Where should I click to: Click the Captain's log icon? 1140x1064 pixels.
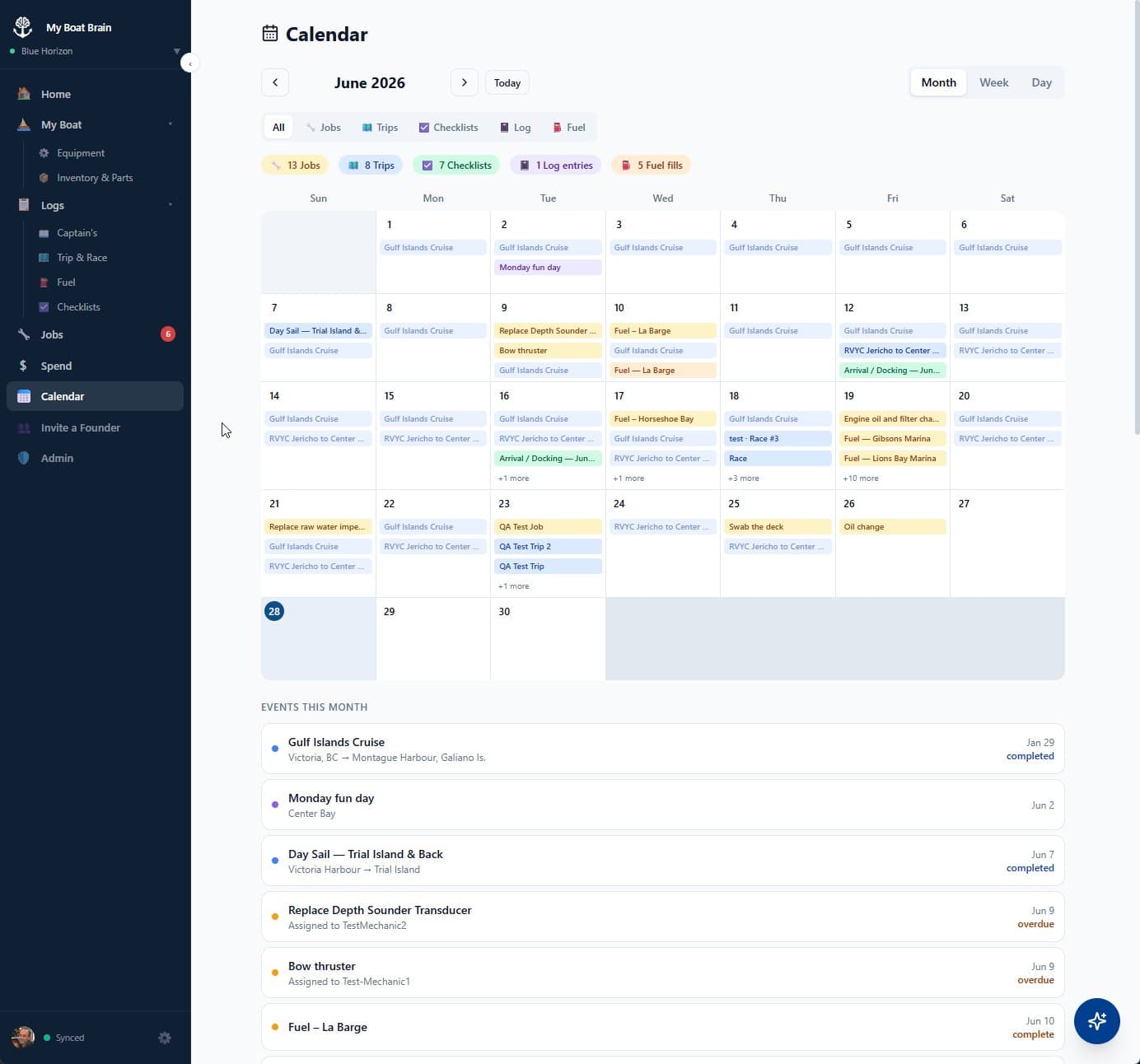click(44, 233)
